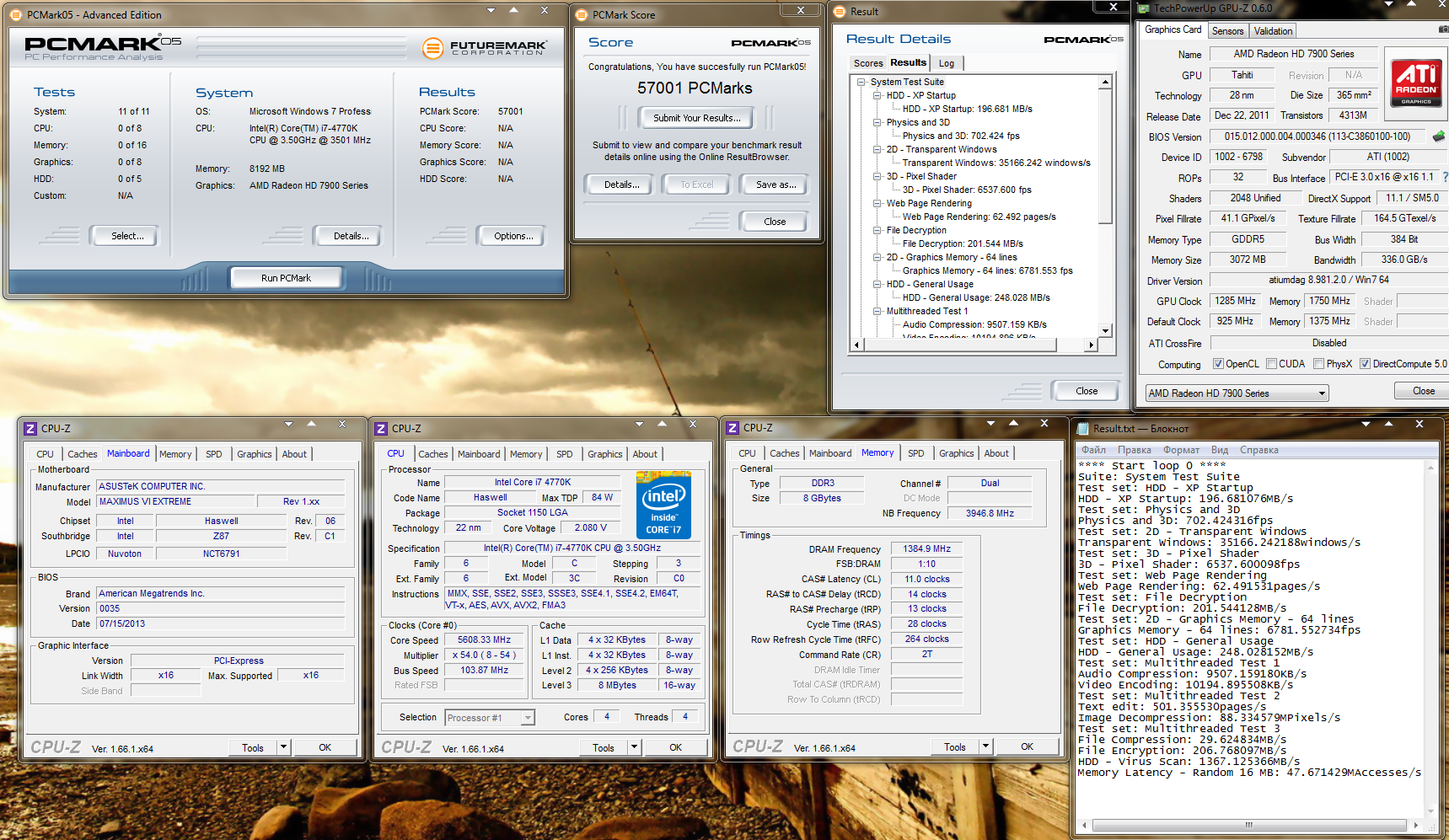Click the GPU-Z screenshot camera icon
This screenshot has width=1449, height=840.
[x=1443, y=30]
